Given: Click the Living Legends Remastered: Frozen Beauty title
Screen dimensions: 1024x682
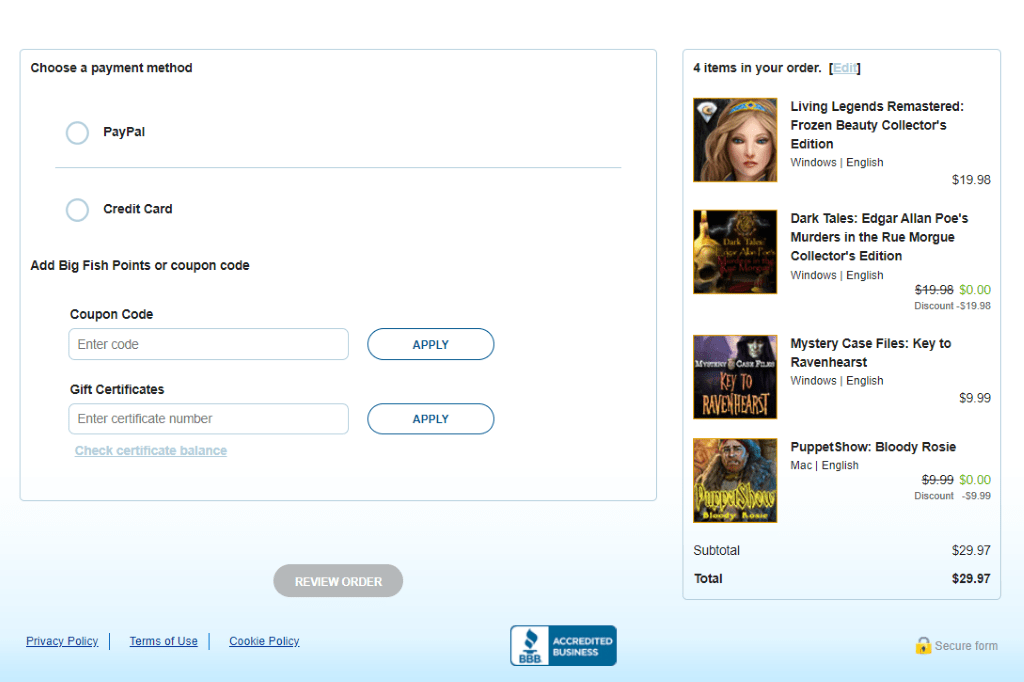Looking at the screenshot, I should pyautogui.click(x=877, y=125).
